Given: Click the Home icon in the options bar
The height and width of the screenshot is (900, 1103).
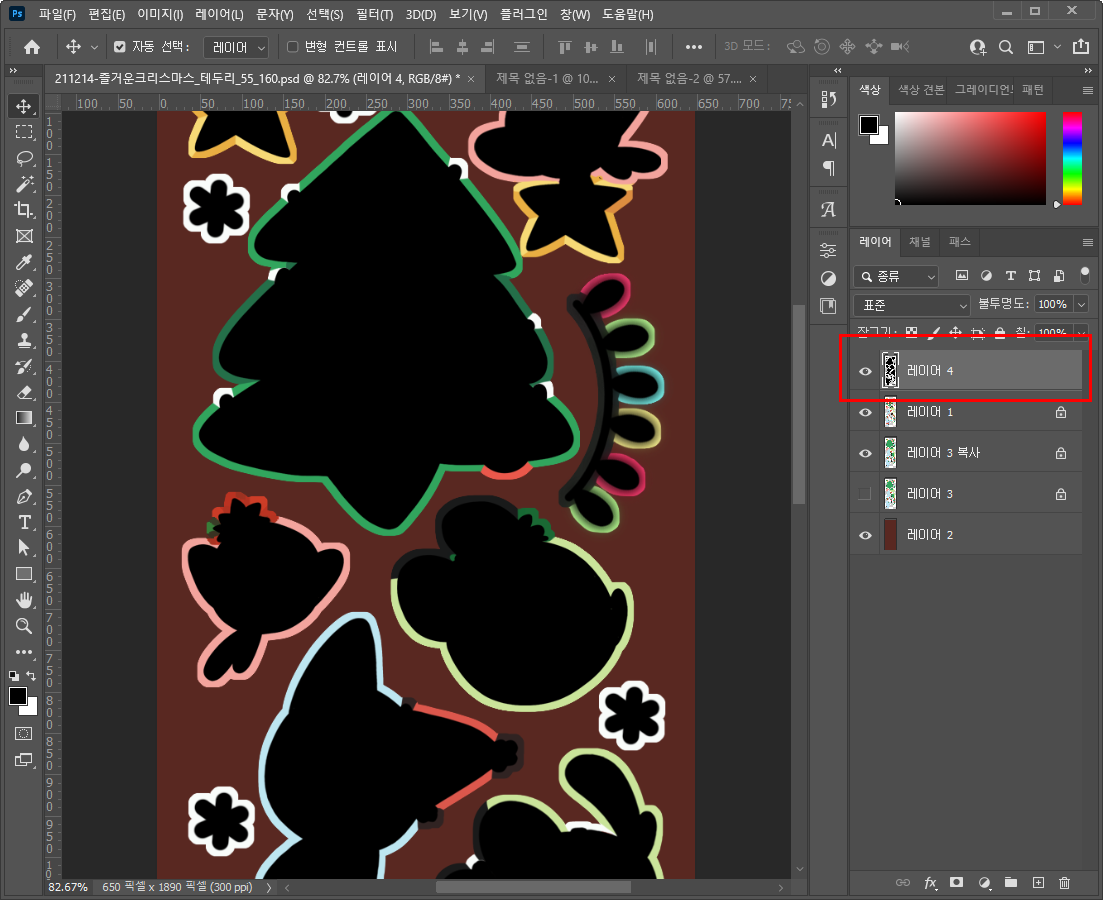Looking at the screenshot, I should (32, 47).
